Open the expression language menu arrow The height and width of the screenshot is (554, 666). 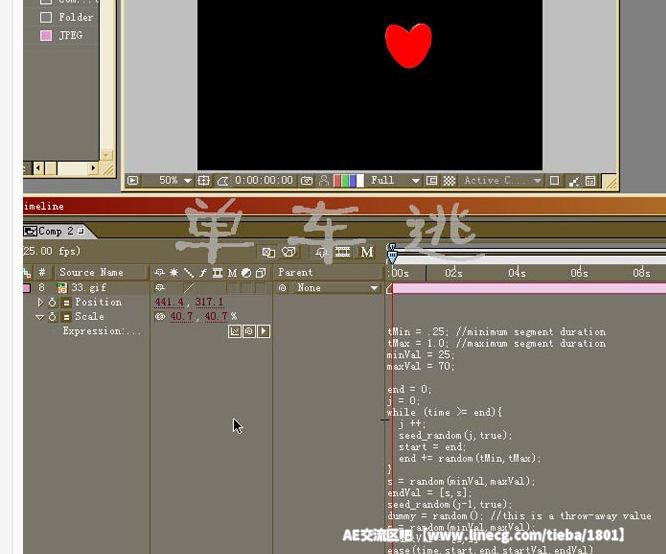[263, 331]
